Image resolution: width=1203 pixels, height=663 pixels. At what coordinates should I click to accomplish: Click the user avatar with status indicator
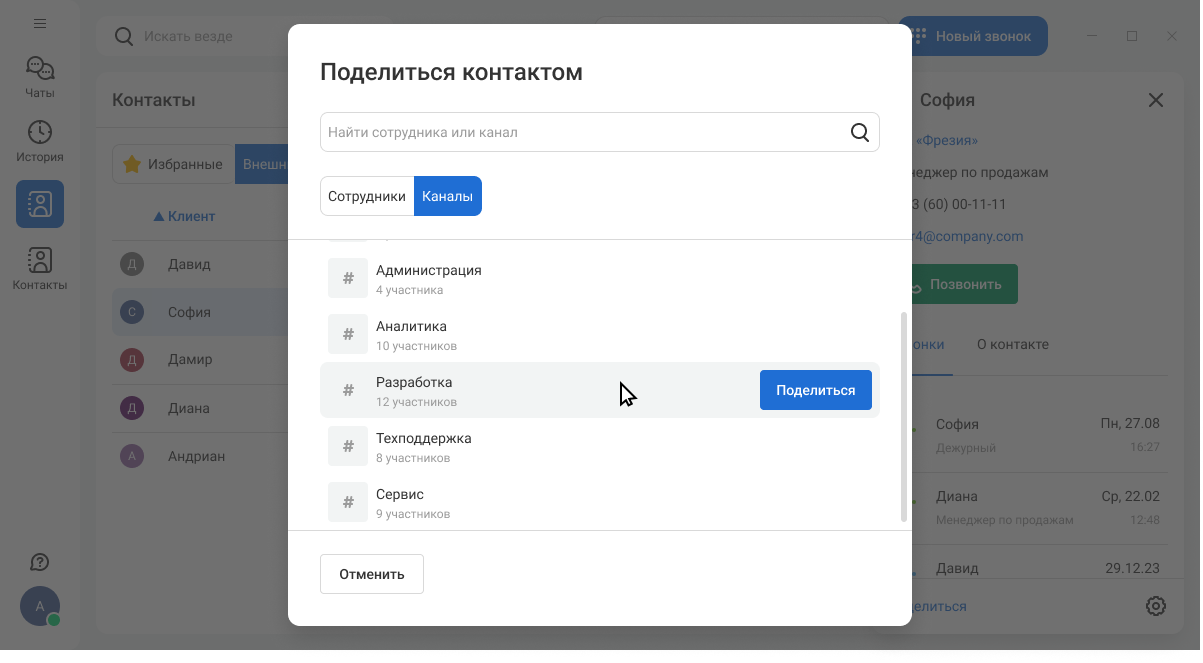pyautogui.click(x=40, y=606)
